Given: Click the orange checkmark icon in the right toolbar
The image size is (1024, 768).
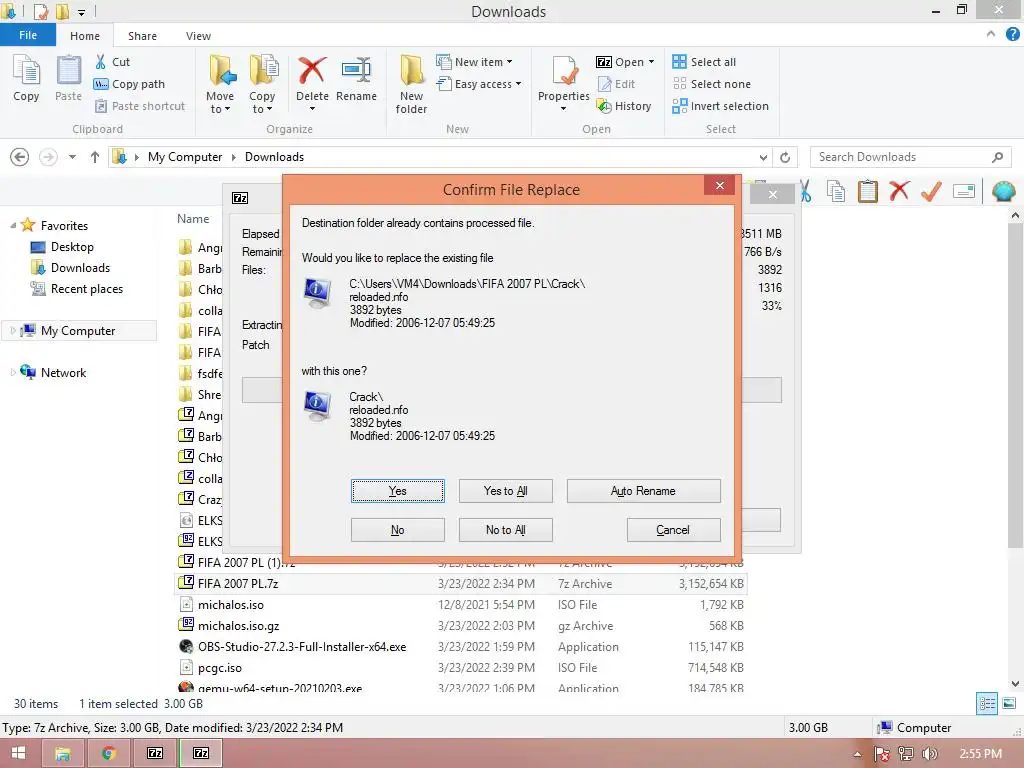Looking at the screenshot, I should 931,191.
